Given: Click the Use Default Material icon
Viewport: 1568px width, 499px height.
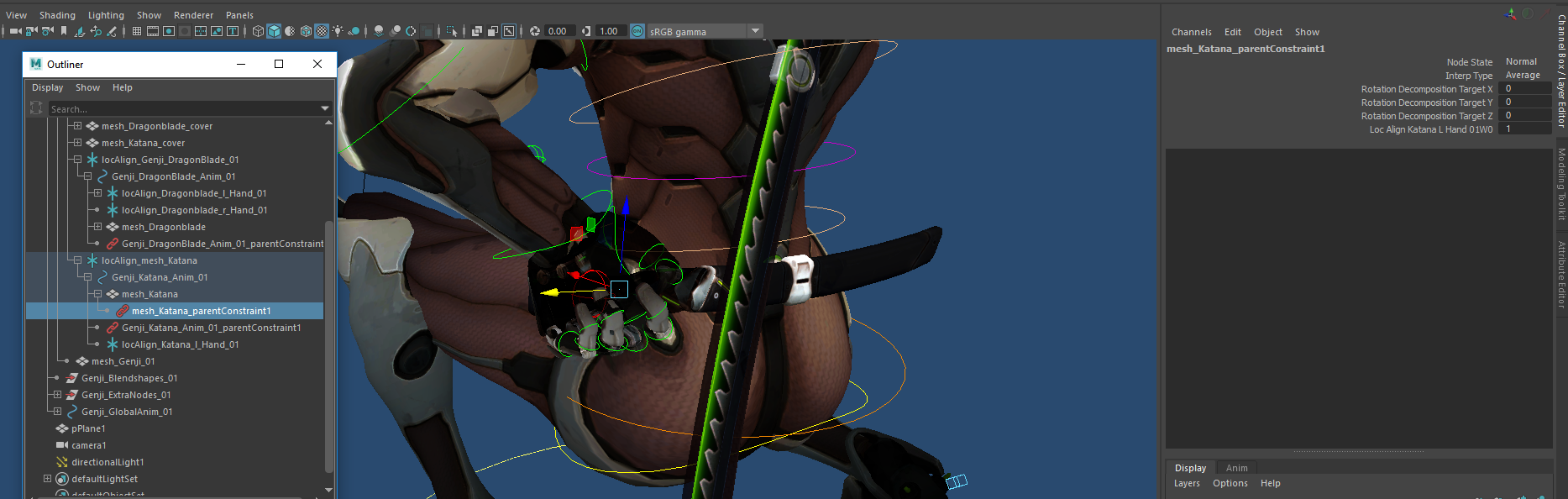Looking at the screenshot, I should pyautogui.click(x=290, y=31).
